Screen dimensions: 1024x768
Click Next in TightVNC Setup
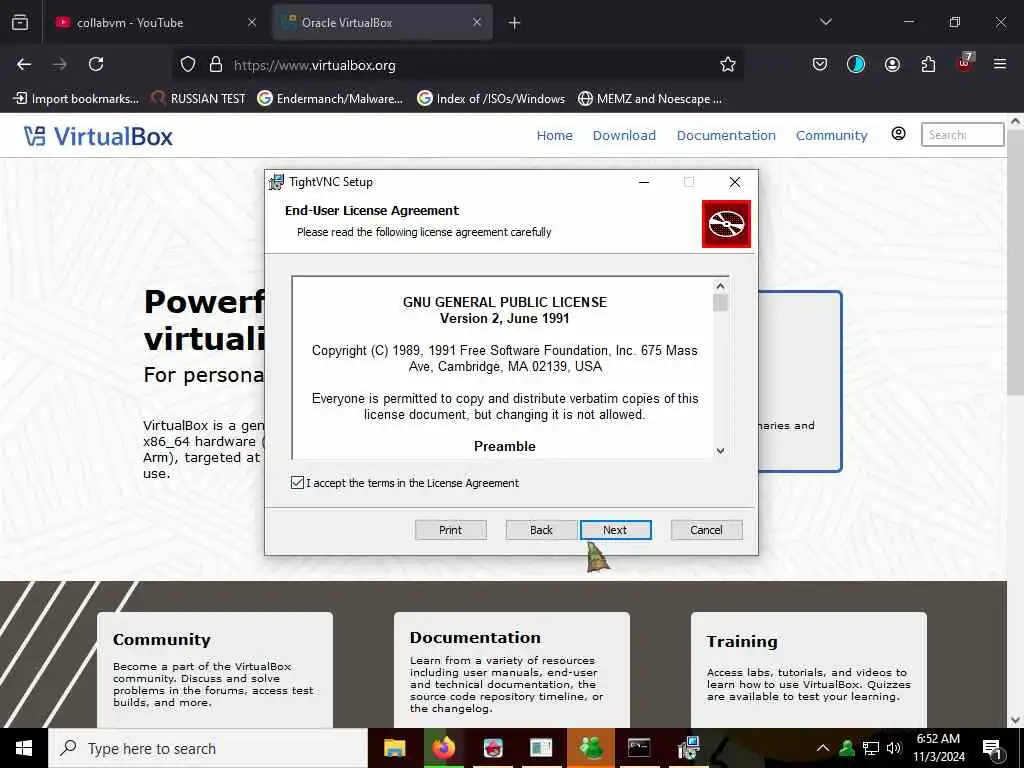pos(615,530)
